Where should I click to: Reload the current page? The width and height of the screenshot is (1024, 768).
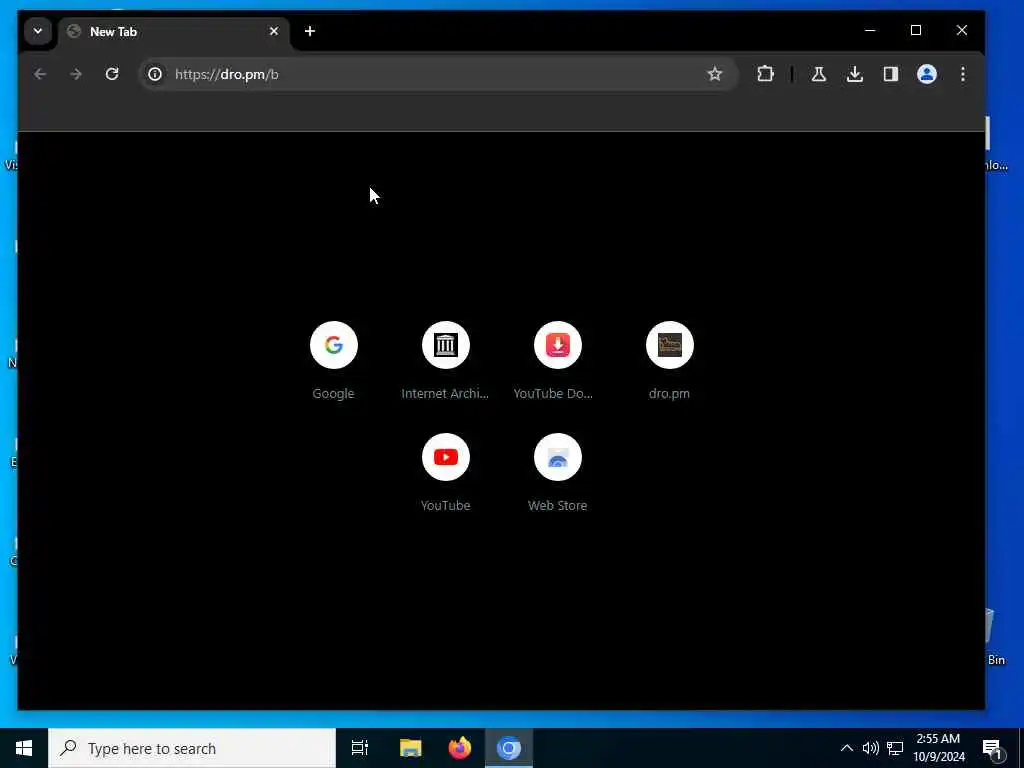click(112, 74)
